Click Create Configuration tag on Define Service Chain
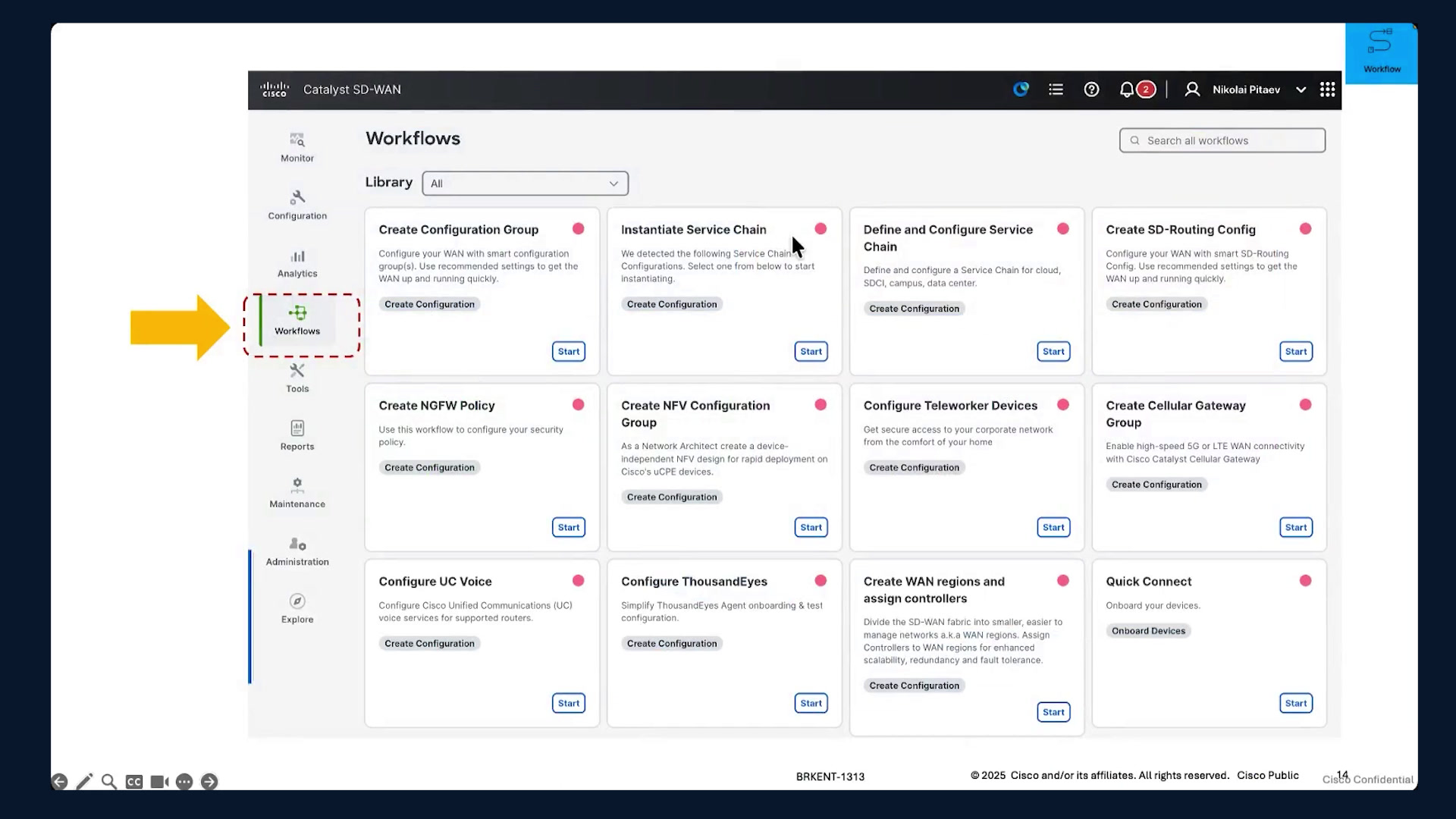The image size is (1456, 819). 914,309
